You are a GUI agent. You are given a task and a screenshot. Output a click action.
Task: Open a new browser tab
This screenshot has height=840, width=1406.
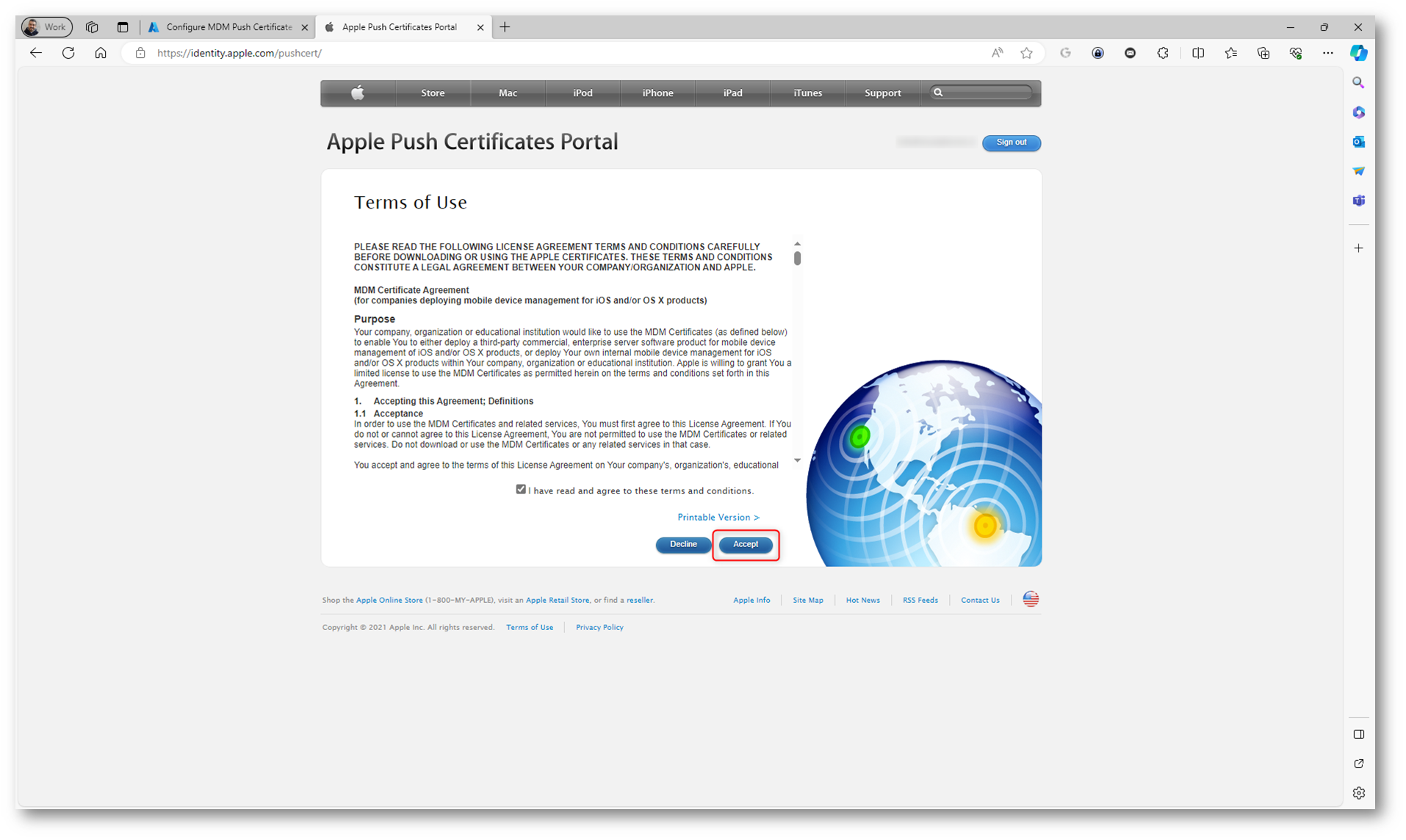click(505, 27)
